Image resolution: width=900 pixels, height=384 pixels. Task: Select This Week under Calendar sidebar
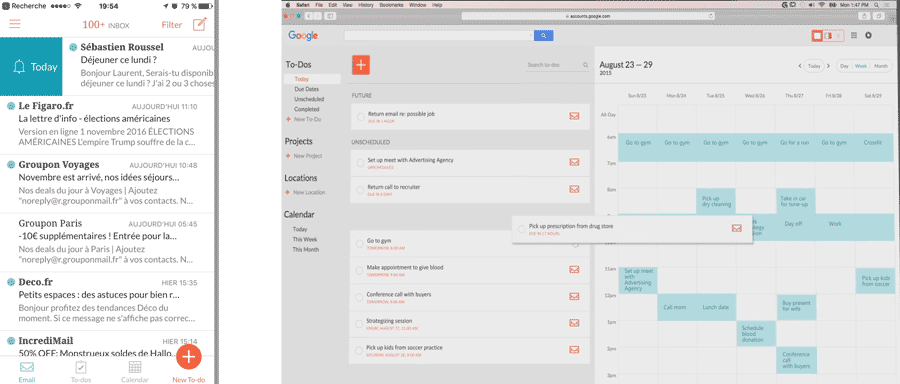[305, 239]
